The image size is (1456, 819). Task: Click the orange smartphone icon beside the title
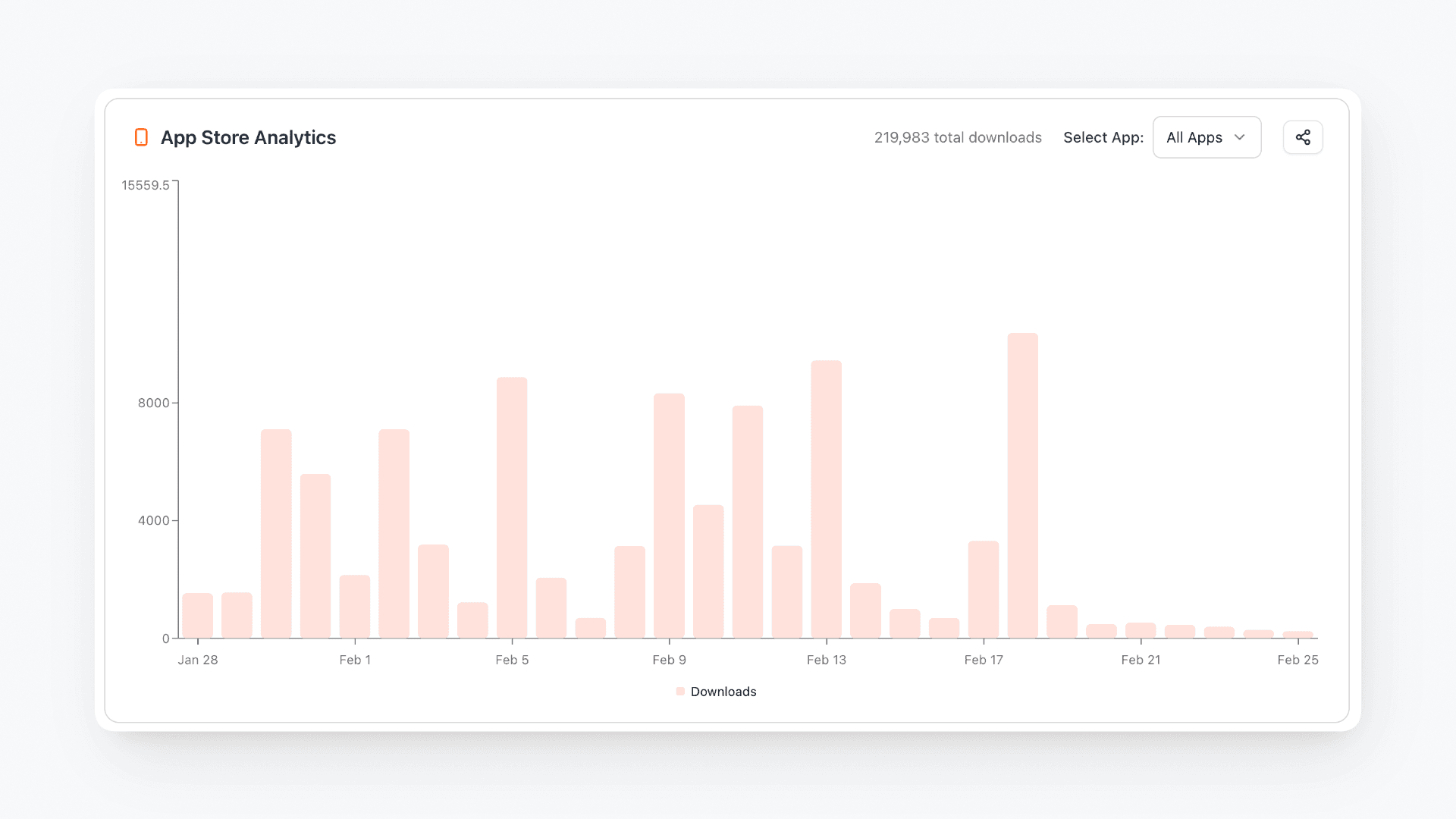pos(141,137)
